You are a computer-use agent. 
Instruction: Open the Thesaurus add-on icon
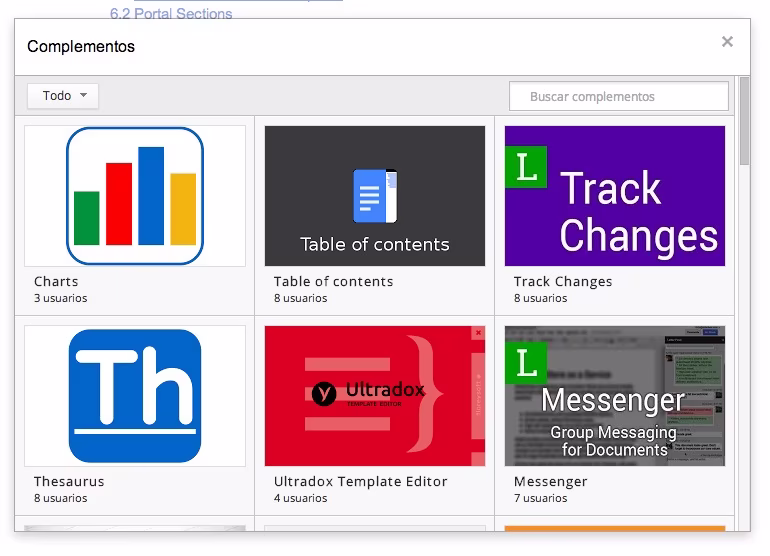coord(135,396)
